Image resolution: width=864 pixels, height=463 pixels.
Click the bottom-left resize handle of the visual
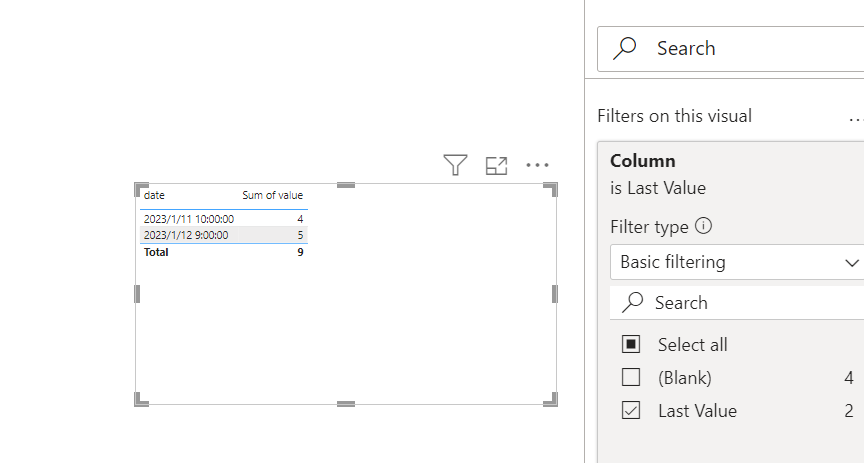pyautogui.click(x=141, y=400)
